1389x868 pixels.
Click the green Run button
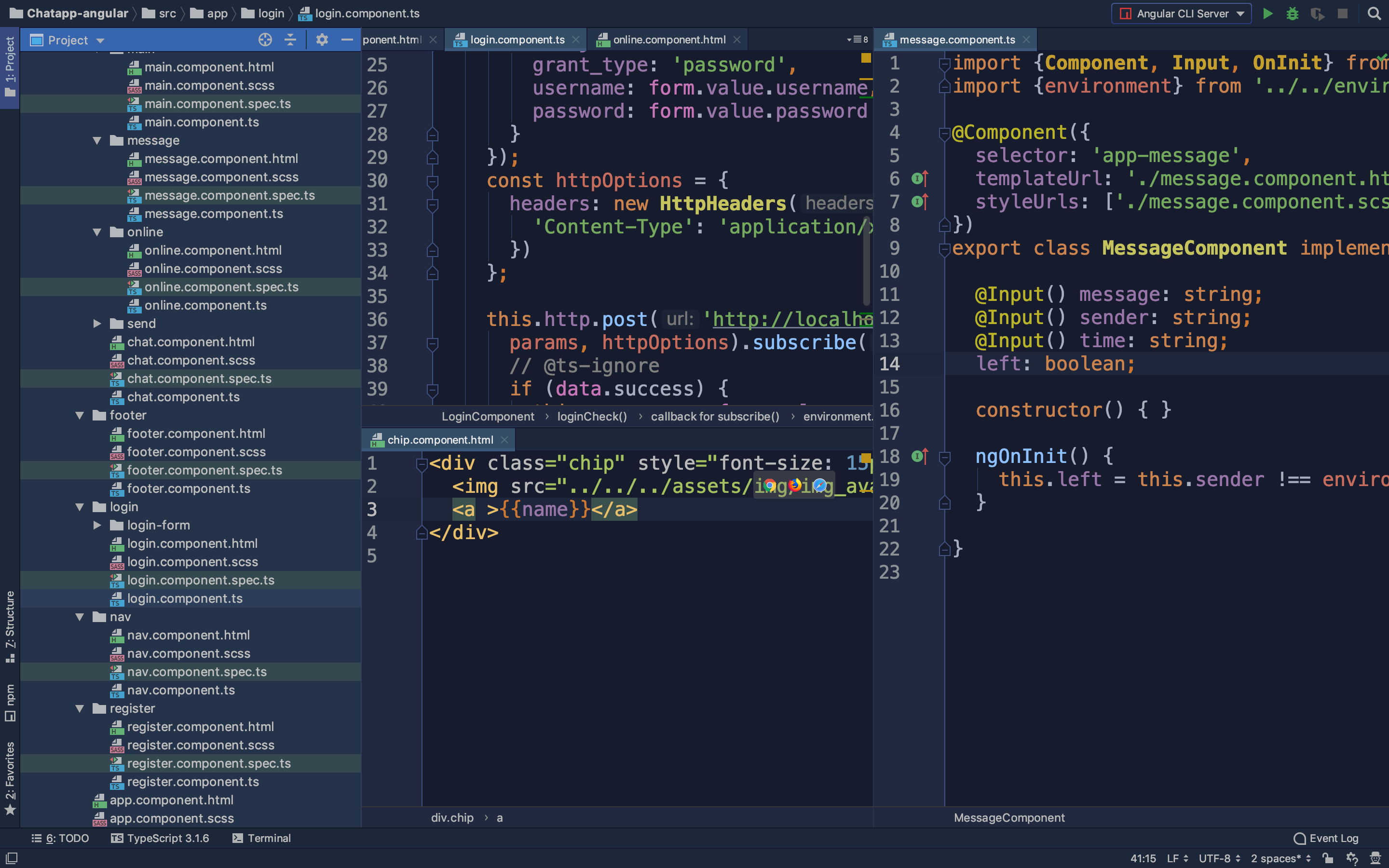[1267, 13]
